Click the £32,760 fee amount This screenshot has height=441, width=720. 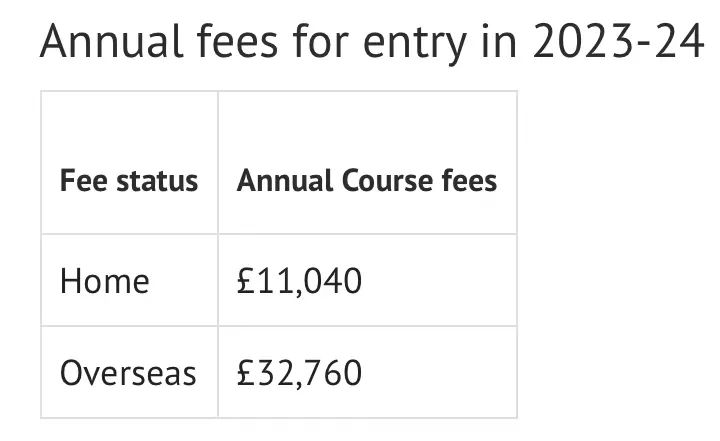(x=299, y=373)
